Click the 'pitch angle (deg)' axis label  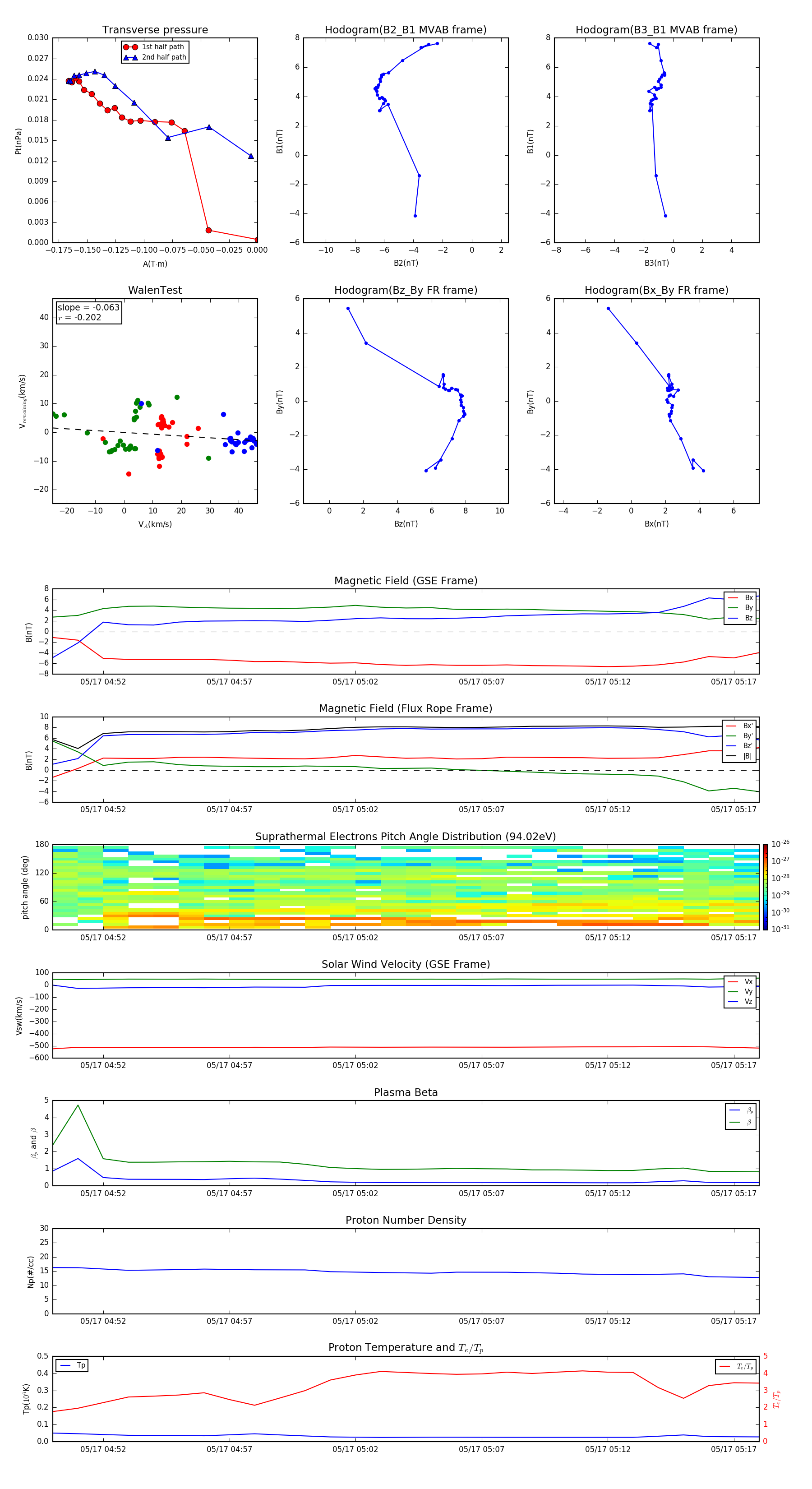[25, 887]
